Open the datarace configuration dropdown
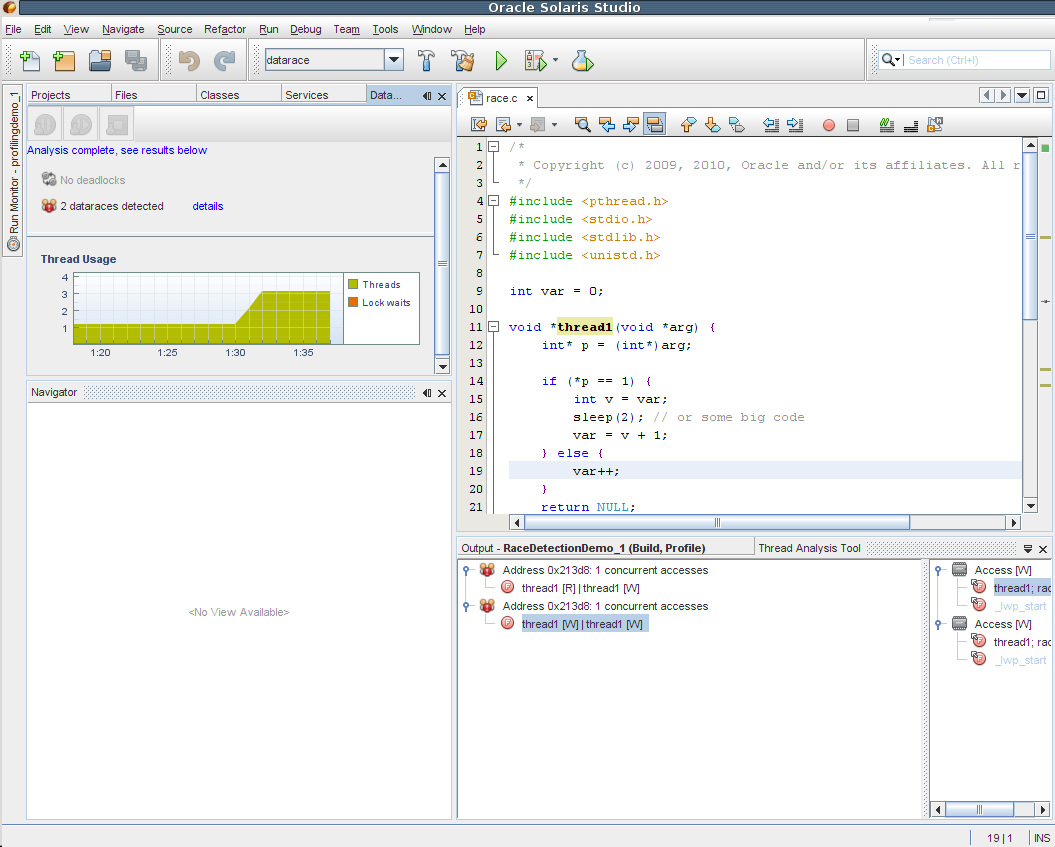 click(394, 60)
